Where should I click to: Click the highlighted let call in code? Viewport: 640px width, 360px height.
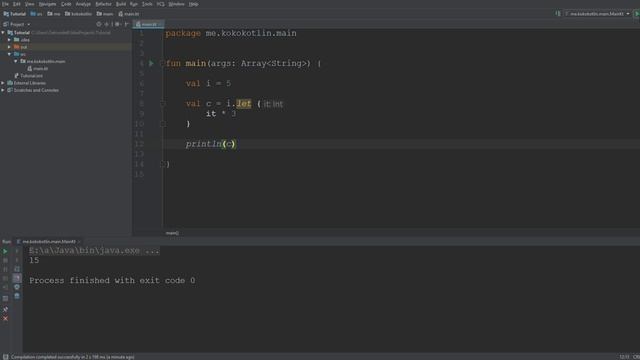click(x=244, y=104)
